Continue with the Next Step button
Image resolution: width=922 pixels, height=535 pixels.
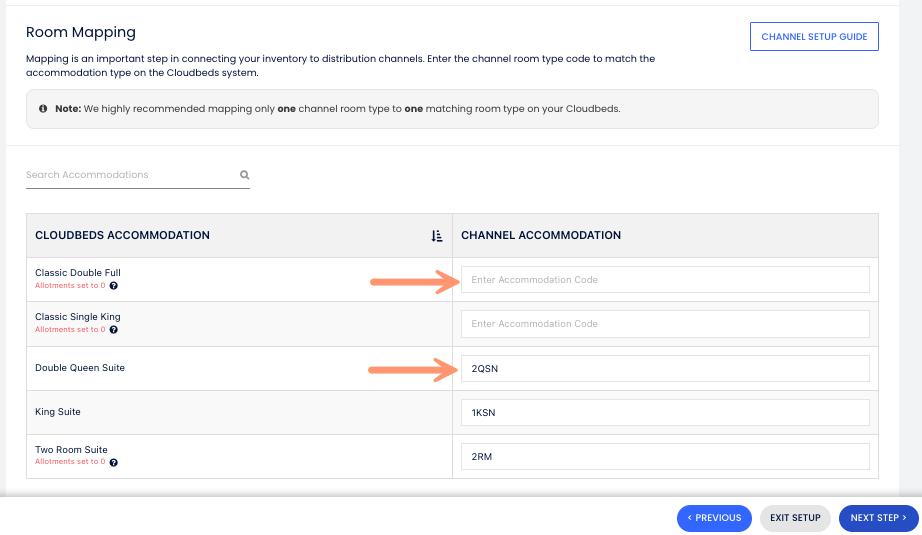tap(878, 518)
